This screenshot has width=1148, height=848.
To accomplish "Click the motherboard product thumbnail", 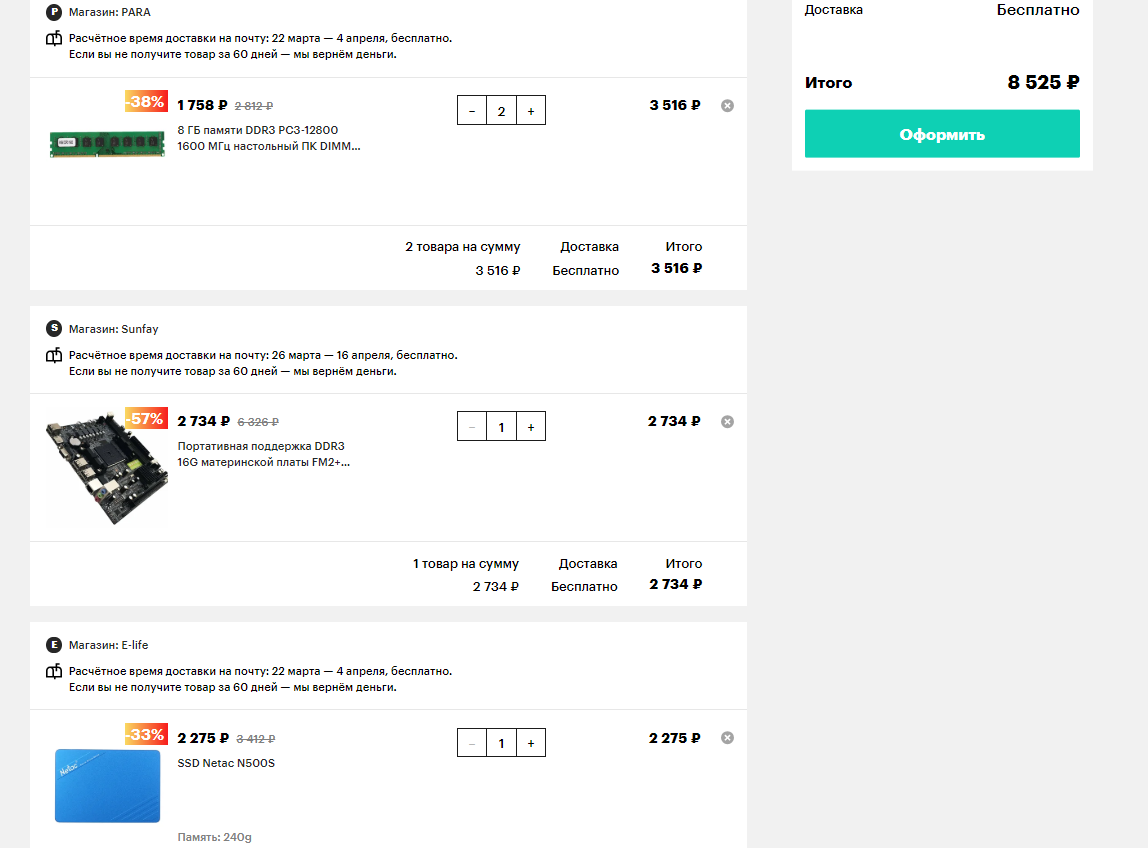I will [107, 469].
